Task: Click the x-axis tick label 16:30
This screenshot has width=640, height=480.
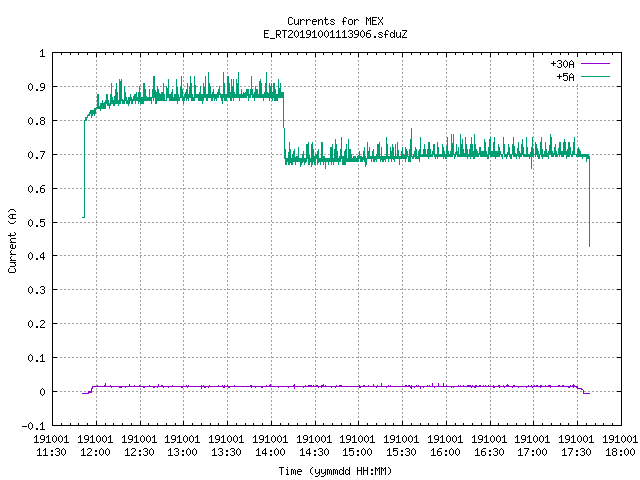Action: 489,452
